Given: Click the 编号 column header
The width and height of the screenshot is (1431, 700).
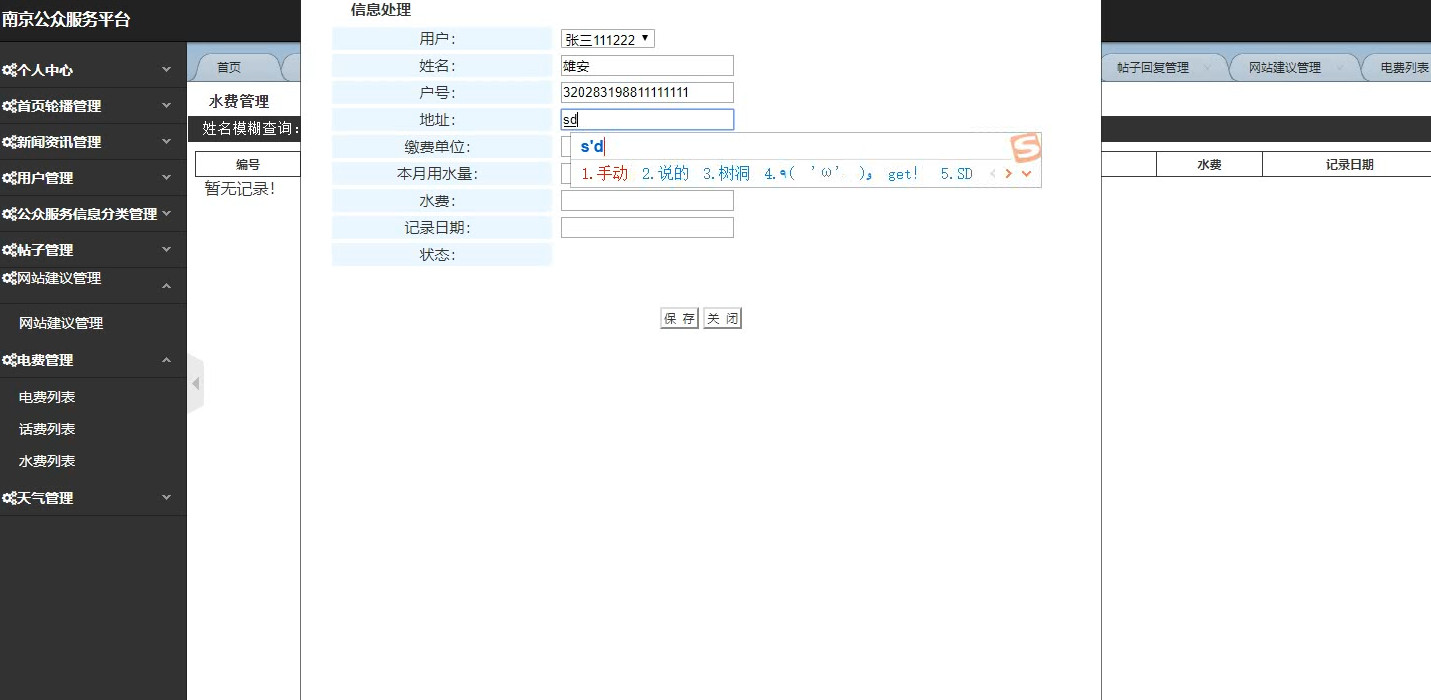Looking at the screenshot, I should coord(248,165).
